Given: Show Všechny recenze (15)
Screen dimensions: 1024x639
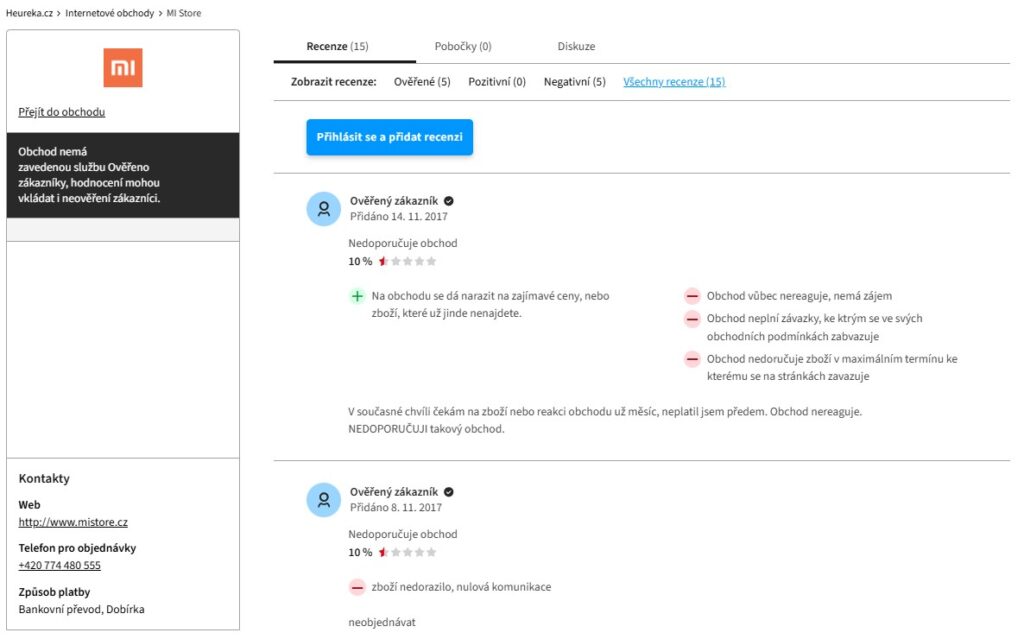Looking at the screenshot, I should (x=674, y=82).
